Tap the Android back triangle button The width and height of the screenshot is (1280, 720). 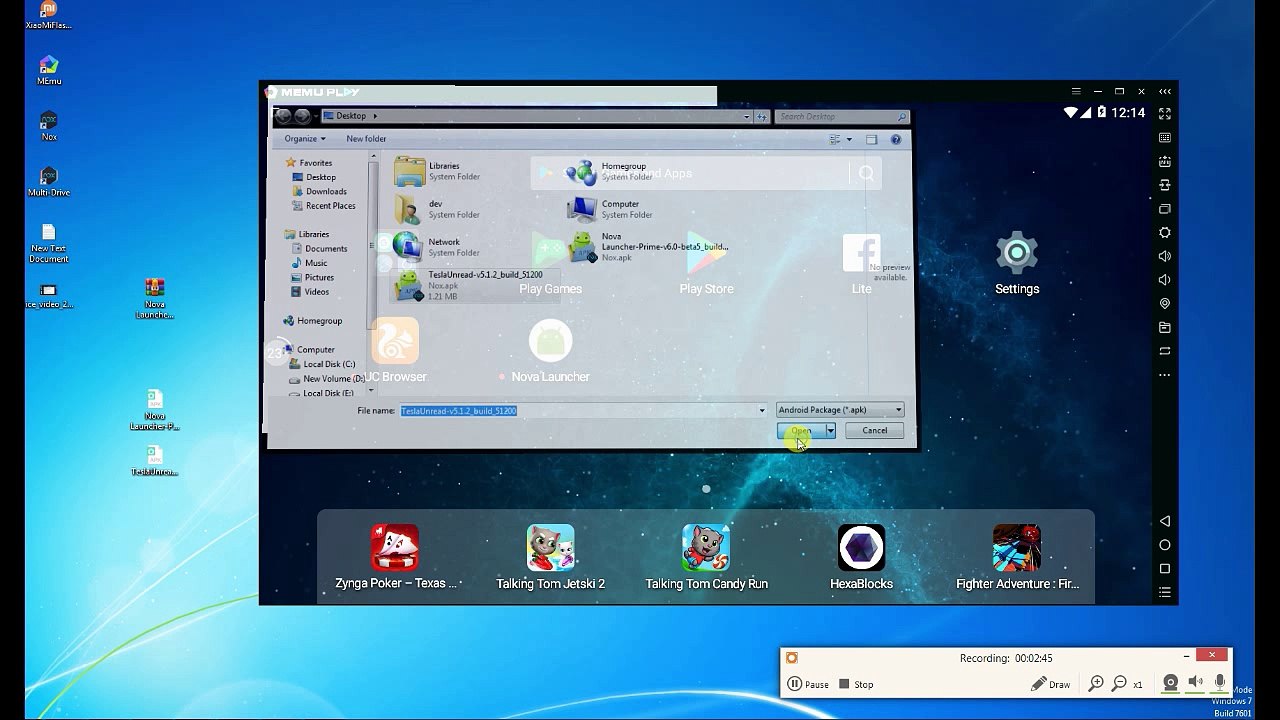pyautogui.click(x=1165, y=521)
